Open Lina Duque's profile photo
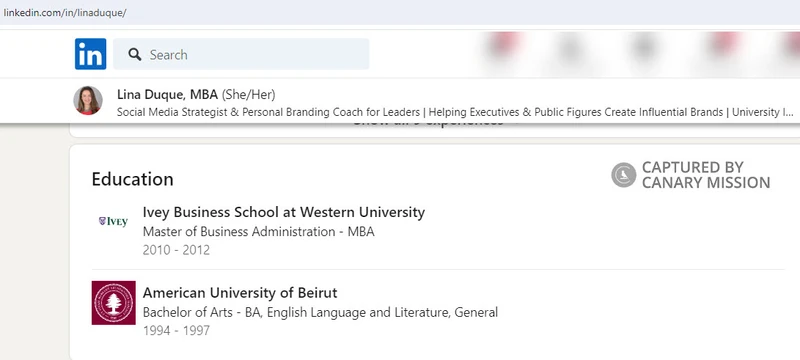The image size is (800, 360). tap(88, 100)
